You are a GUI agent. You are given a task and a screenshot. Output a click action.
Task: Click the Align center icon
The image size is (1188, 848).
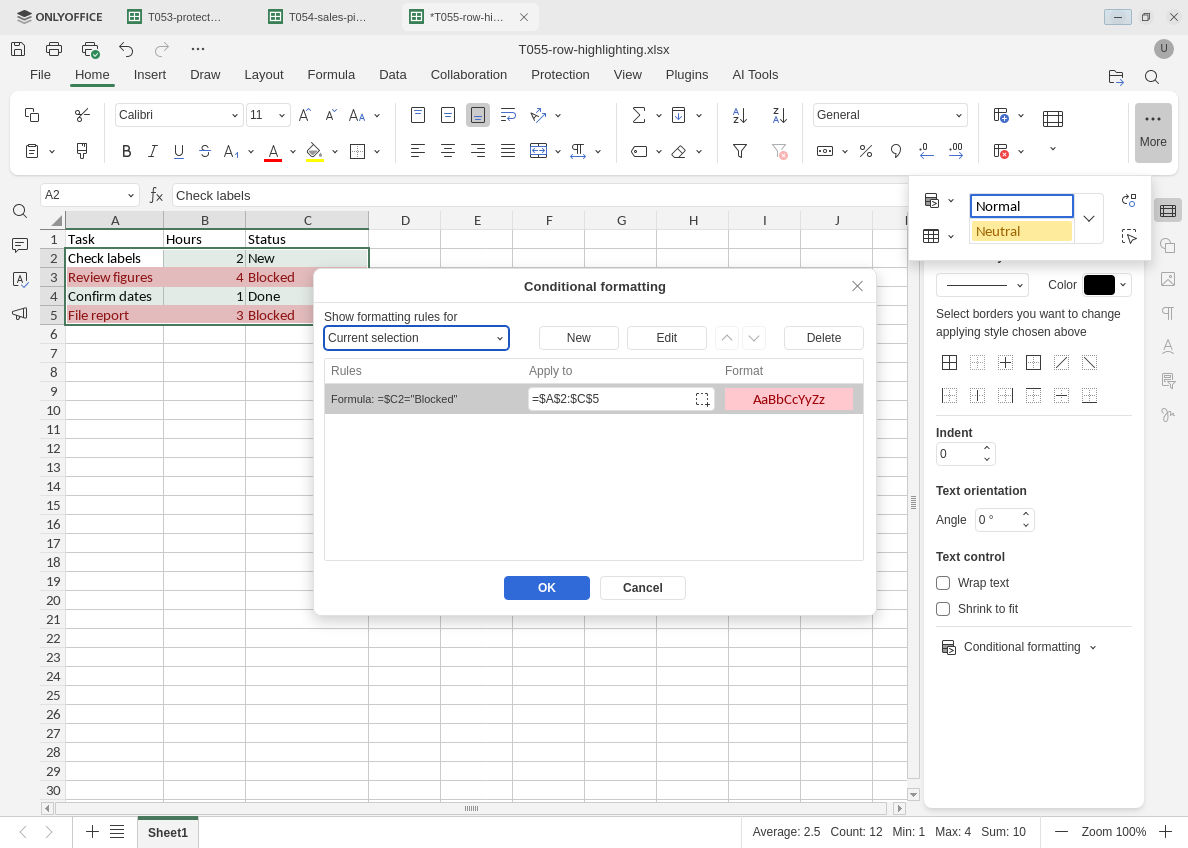pyautogui.click(x=448, y=151)
